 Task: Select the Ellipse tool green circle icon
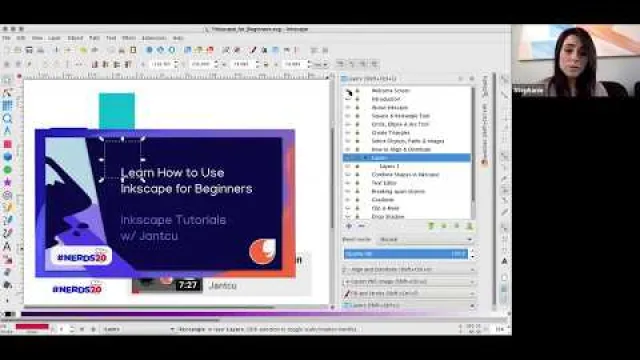(7, 169)
